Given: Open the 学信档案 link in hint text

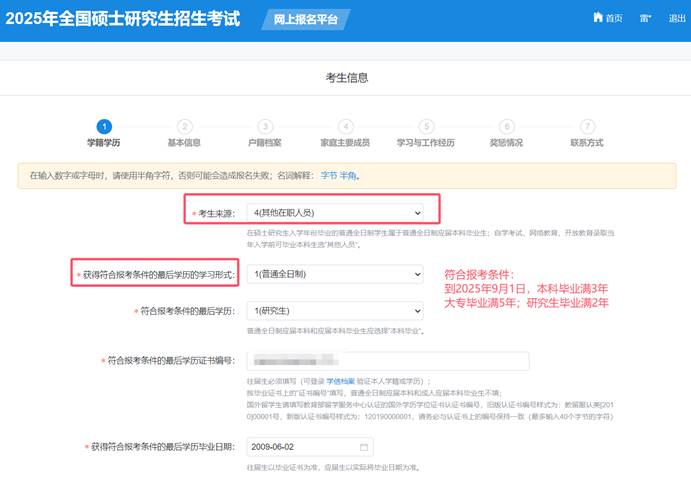Looking at the screenshot, I should coord(341,382).
